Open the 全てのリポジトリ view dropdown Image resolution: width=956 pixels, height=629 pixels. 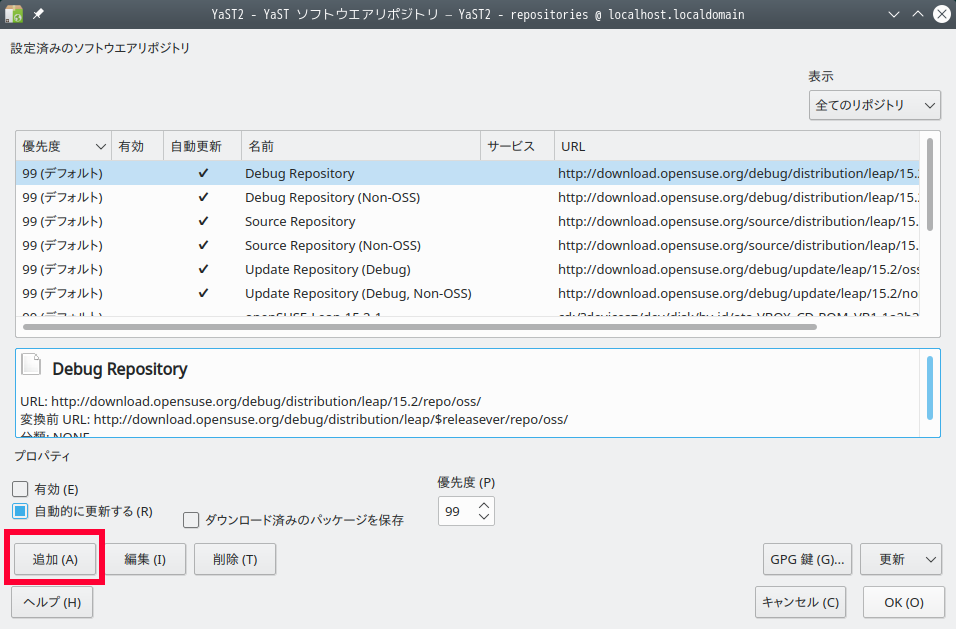click(875, 105)
